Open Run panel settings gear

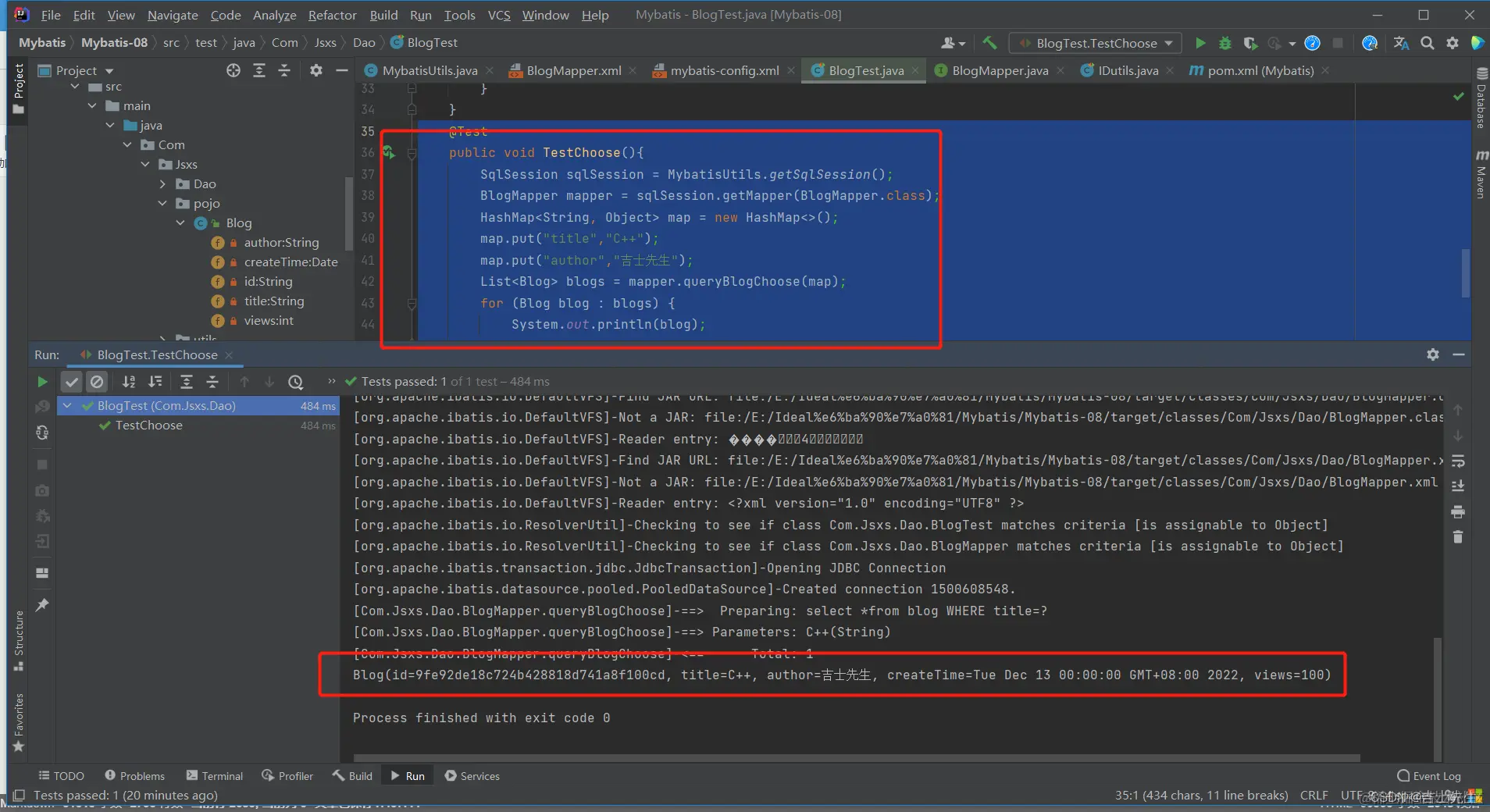(1433, 354)
